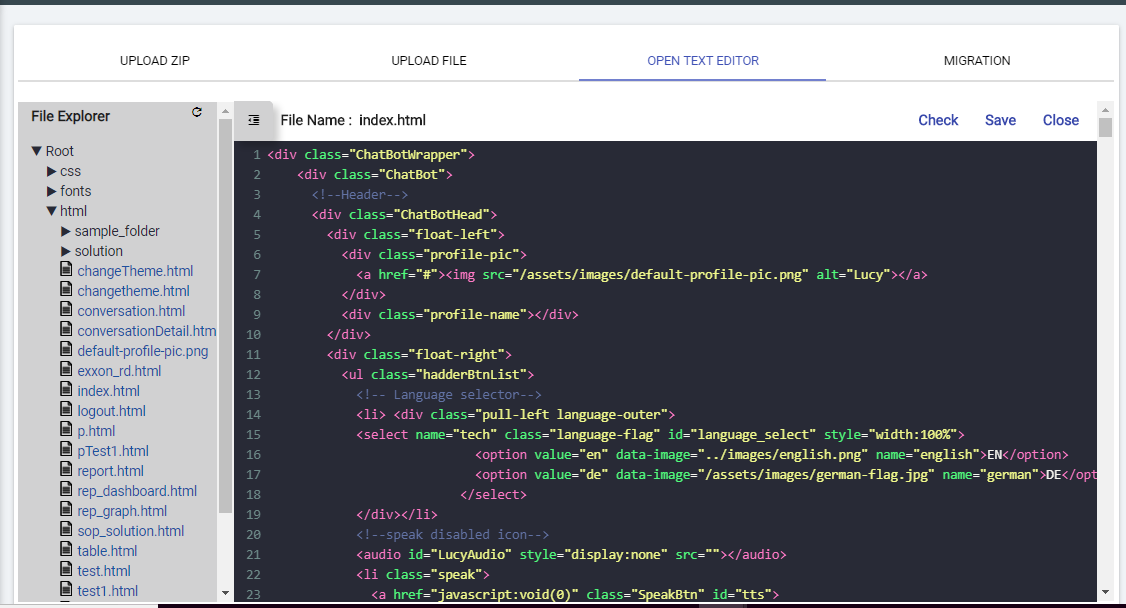Viewport: 1126px width, 608px height.
Task: Click file explorer scrollbar up arrow
Action: (x=225, y=111)
